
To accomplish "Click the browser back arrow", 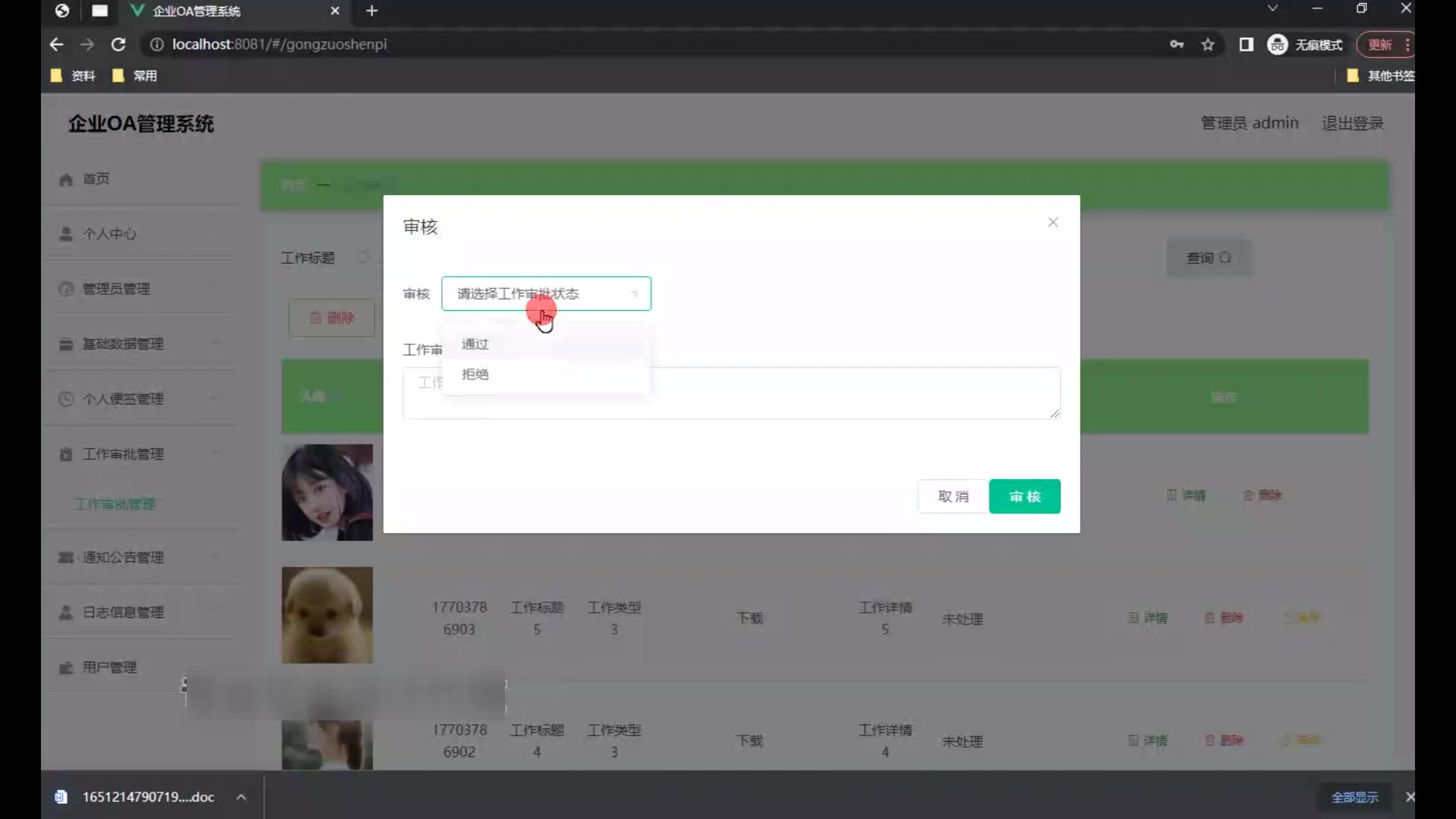I will point(56,45).
